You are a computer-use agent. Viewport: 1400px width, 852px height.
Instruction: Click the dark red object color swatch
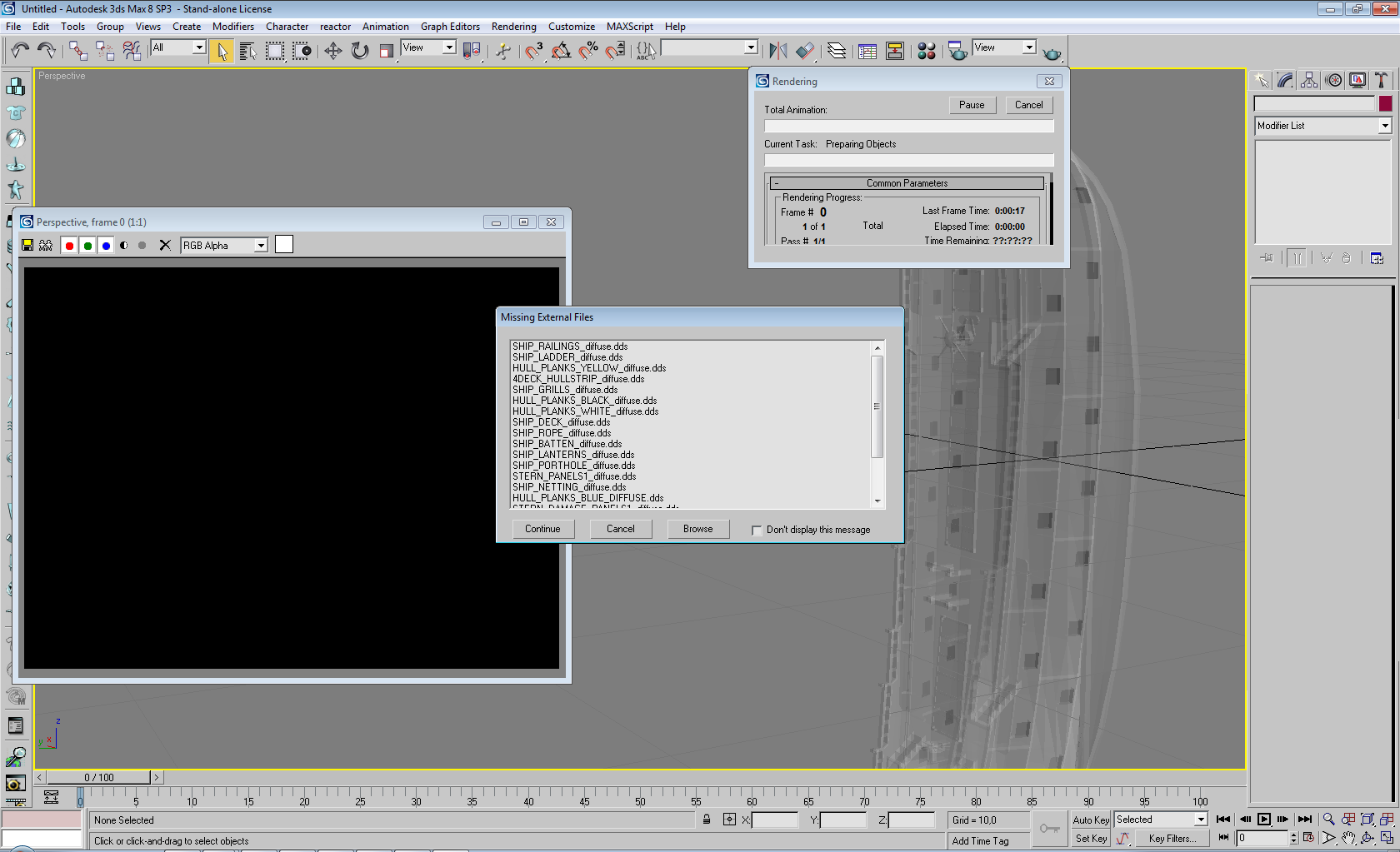click(1385, 103)
